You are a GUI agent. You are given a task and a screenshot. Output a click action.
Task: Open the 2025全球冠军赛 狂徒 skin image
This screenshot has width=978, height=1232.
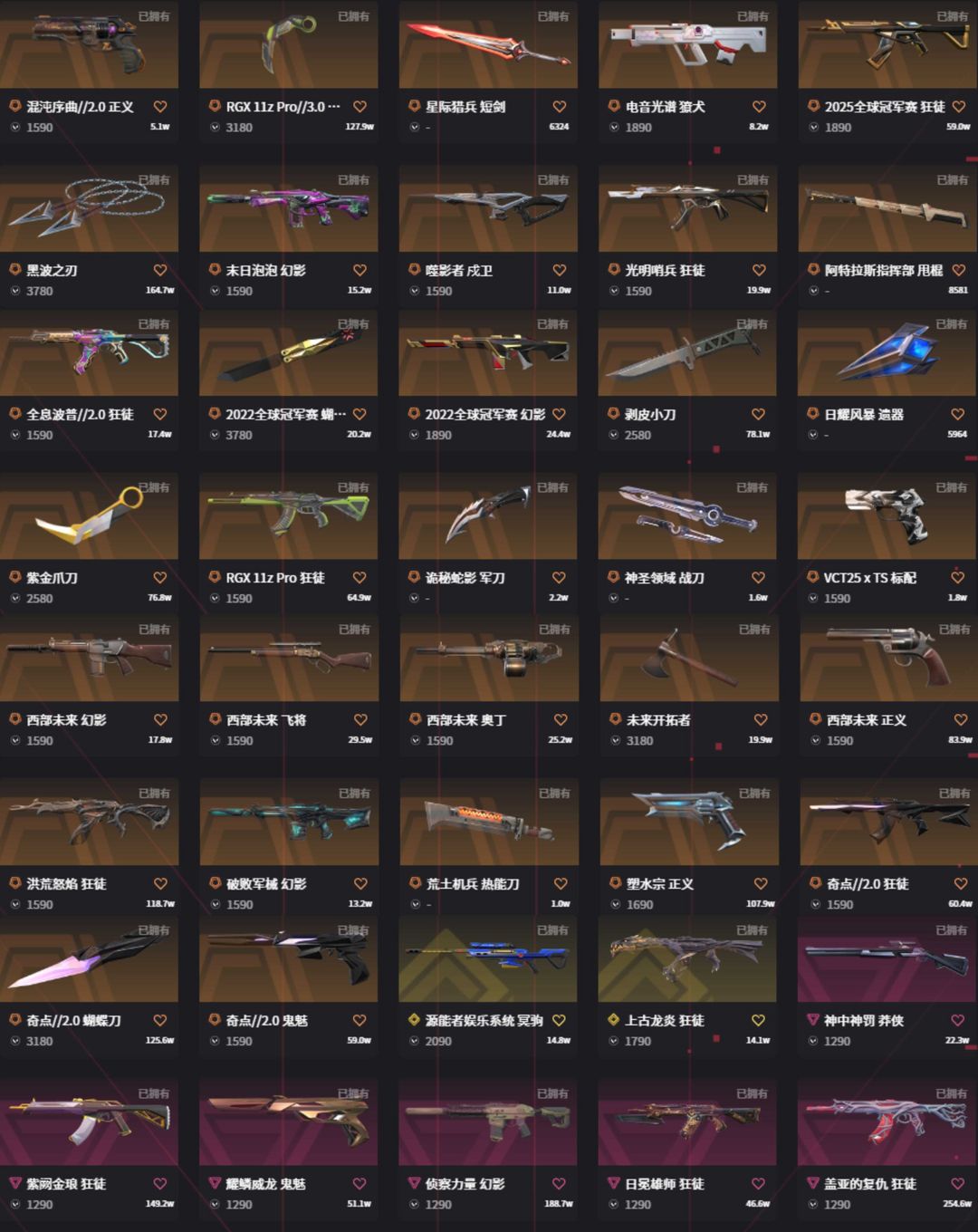click(x=887, y=43)
